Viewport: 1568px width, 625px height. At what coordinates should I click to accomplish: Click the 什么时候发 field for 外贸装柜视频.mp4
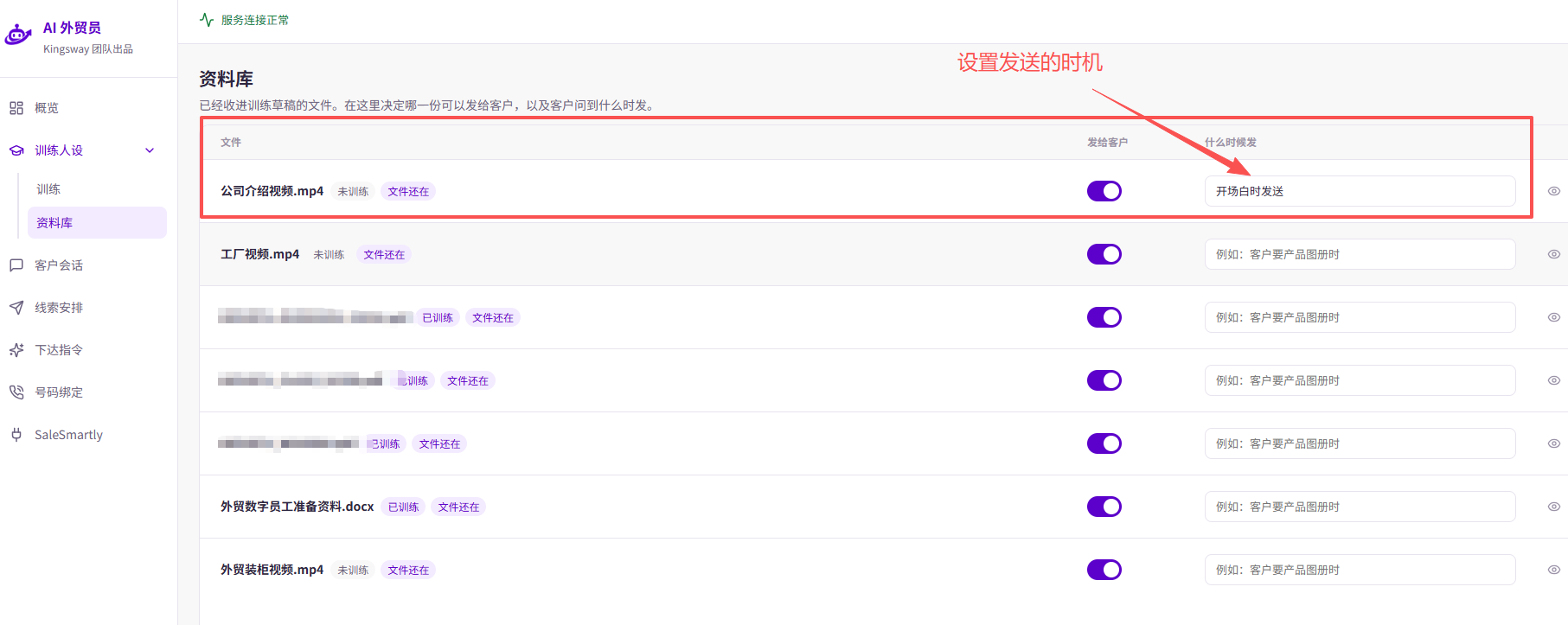1360,570
